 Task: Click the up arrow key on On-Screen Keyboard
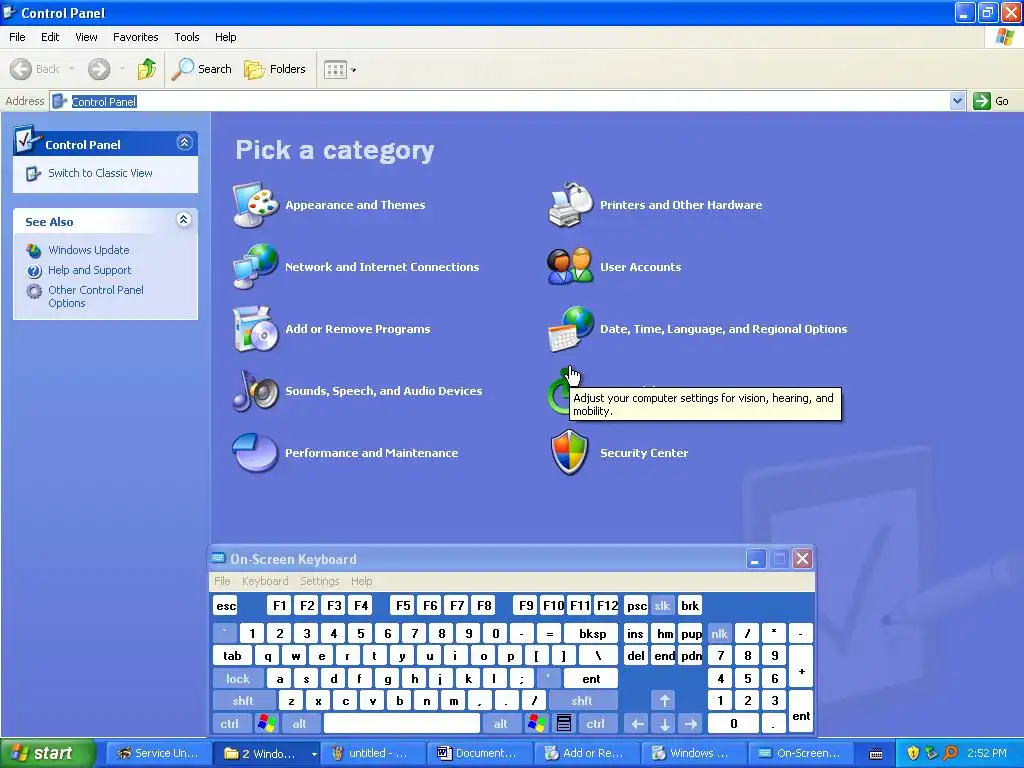664,701
